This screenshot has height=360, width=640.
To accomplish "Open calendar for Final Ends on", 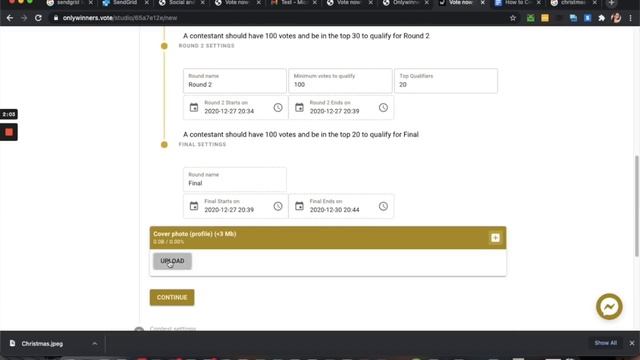I will (x=299, y=207).
